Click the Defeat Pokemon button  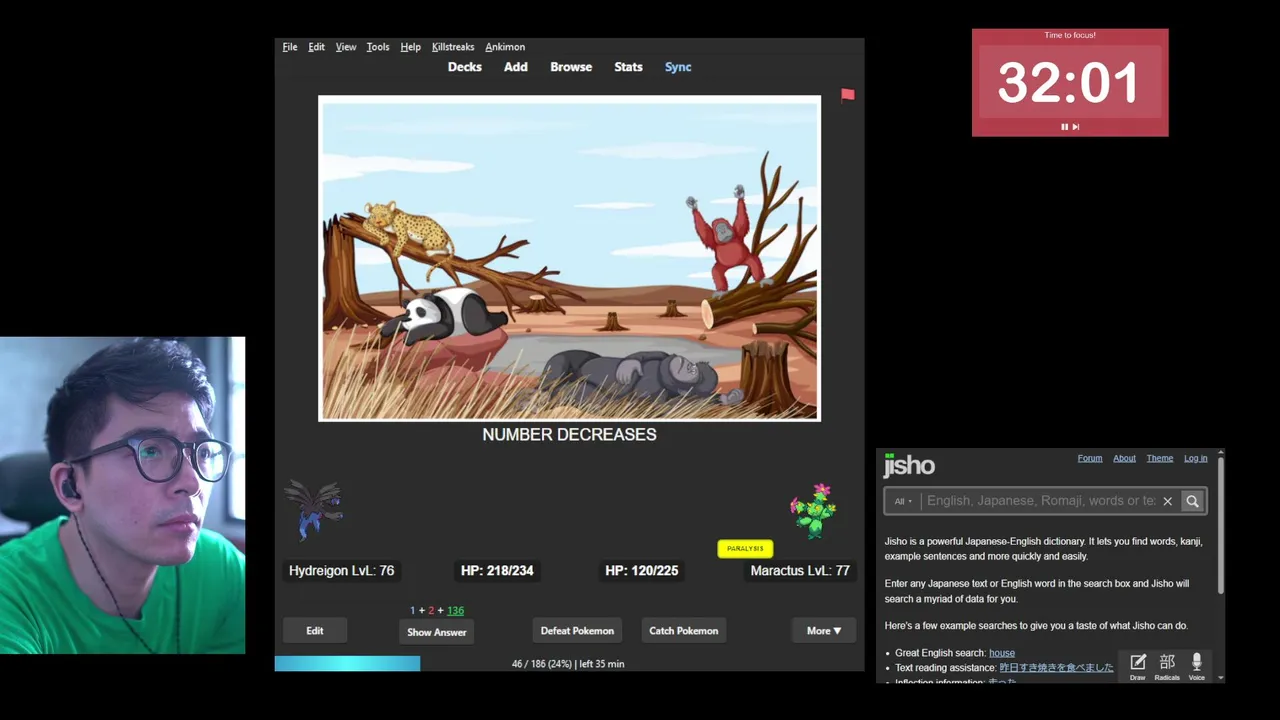[x=577, y=631]
